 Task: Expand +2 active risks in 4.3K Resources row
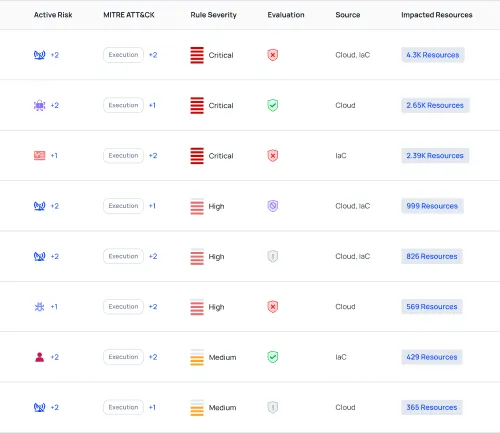(x=55, y=55)
